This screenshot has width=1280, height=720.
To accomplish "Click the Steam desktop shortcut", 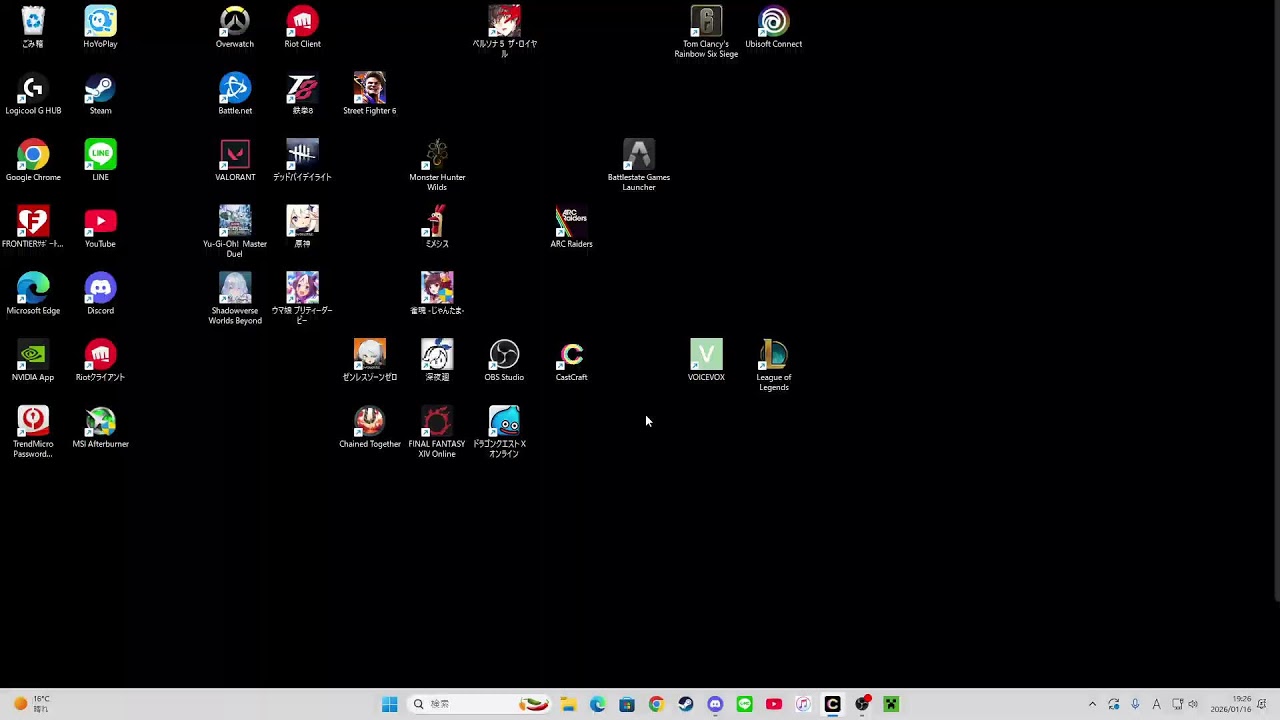I will (100, 94).
